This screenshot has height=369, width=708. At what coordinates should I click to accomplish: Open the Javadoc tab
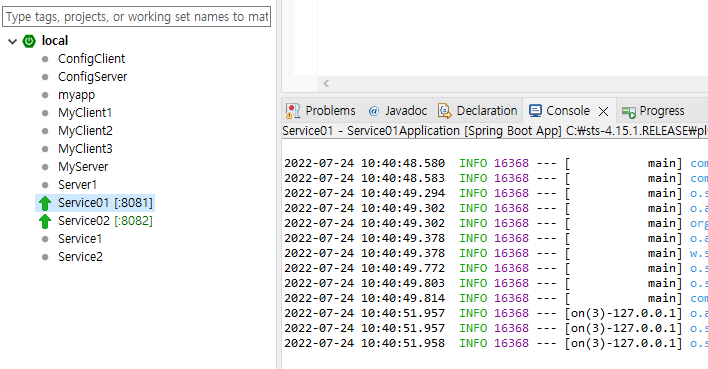coord(405,111)
